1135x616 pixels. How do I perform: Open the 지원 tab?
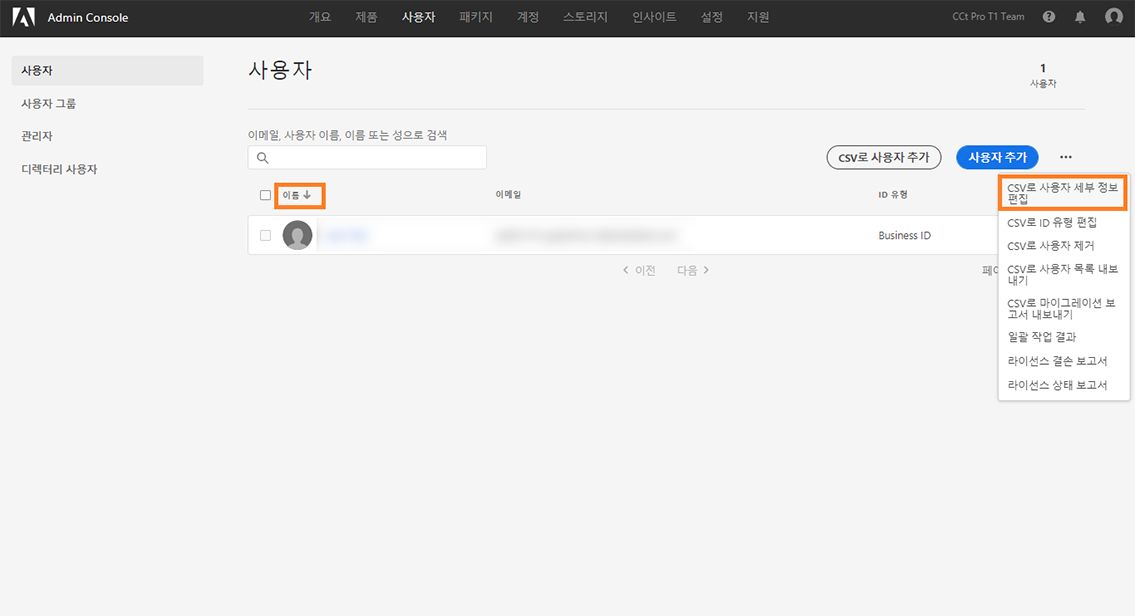tap(758, 17)
